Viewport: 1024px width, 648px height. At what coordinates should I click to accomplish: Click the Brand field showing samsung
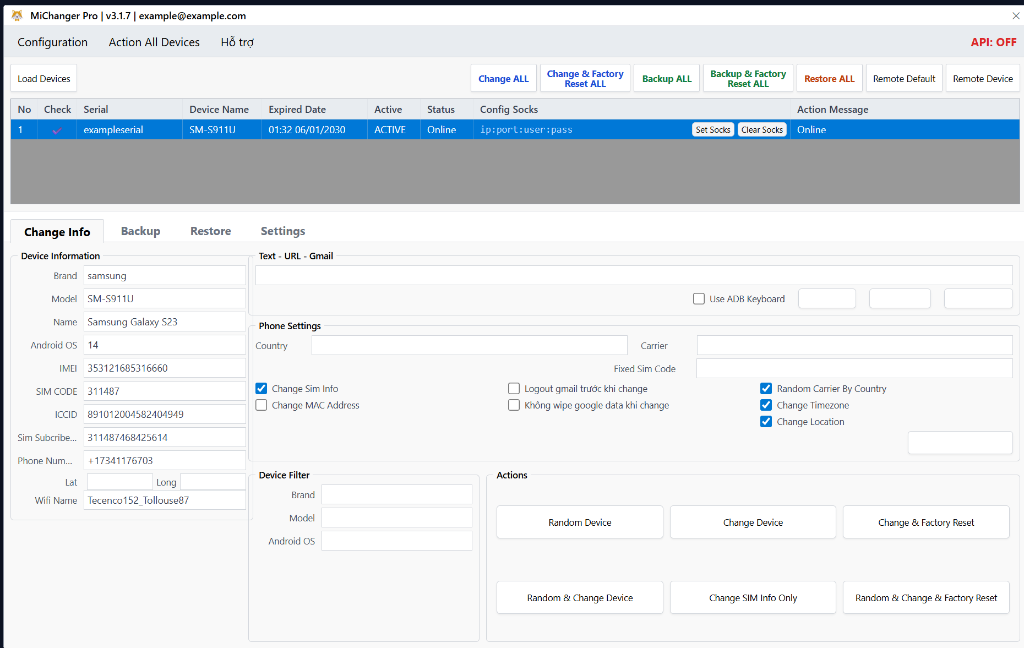pos(164,276)
